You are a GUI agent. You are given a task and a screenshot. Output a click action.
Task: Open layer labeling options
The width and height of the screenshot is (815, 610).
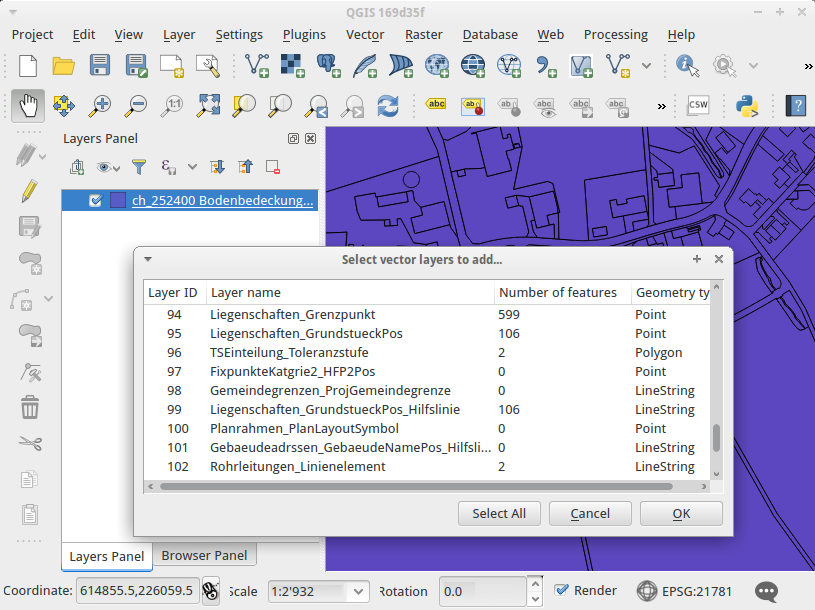(x=436, y=104)
